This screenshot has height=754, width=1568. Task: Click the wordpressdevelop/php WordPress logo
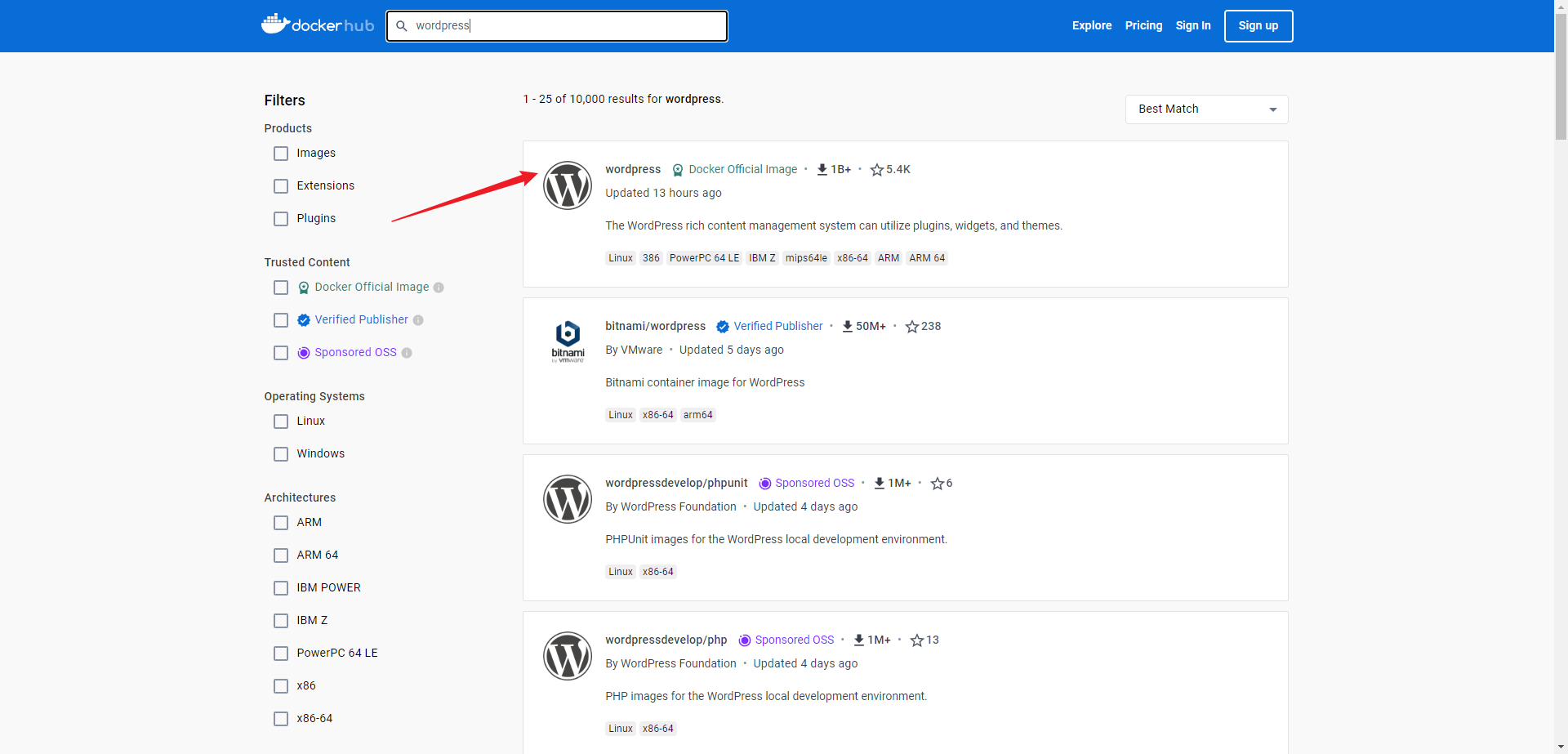568,656
